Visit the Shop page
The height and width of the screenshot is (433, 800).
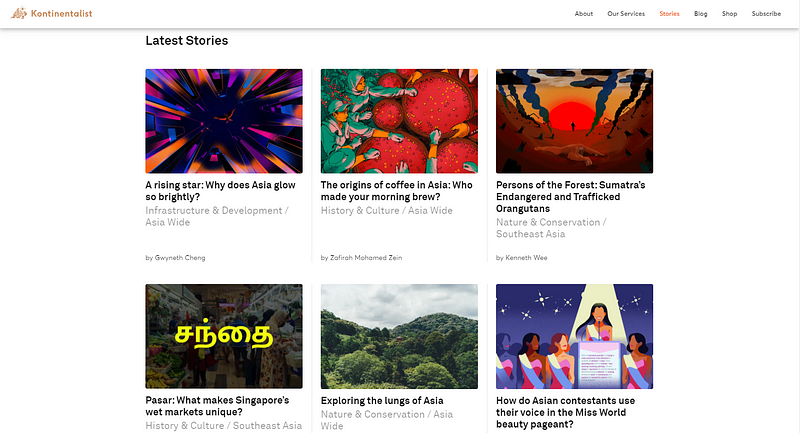tap(730, 14)
